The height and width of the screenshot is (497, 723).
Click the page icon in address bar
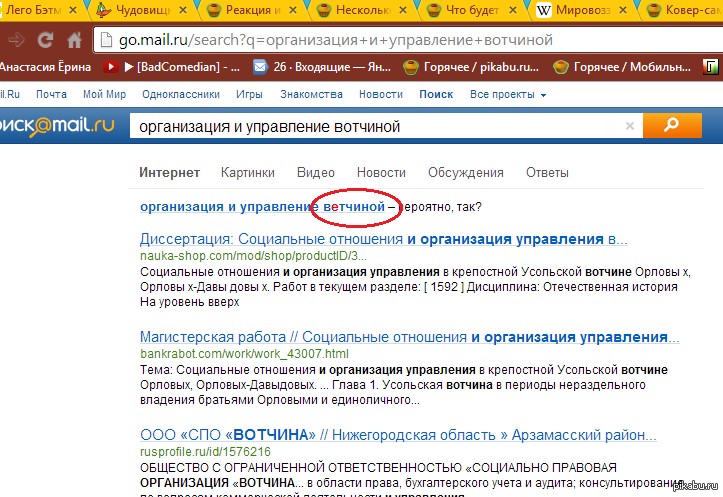(107, 40)
